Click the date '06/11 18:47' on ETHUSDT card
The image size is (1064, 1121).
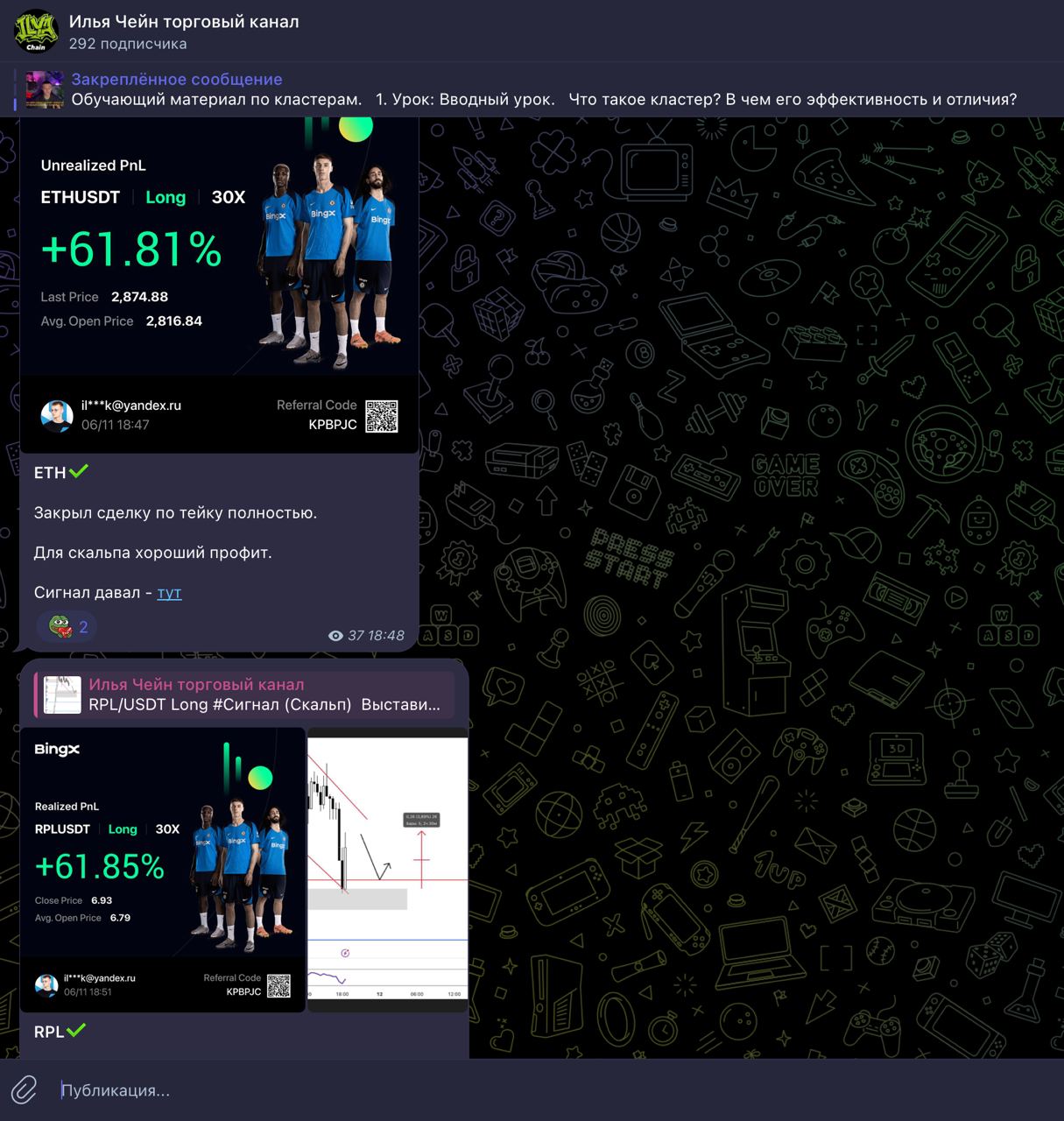click(x=116, y=425)
